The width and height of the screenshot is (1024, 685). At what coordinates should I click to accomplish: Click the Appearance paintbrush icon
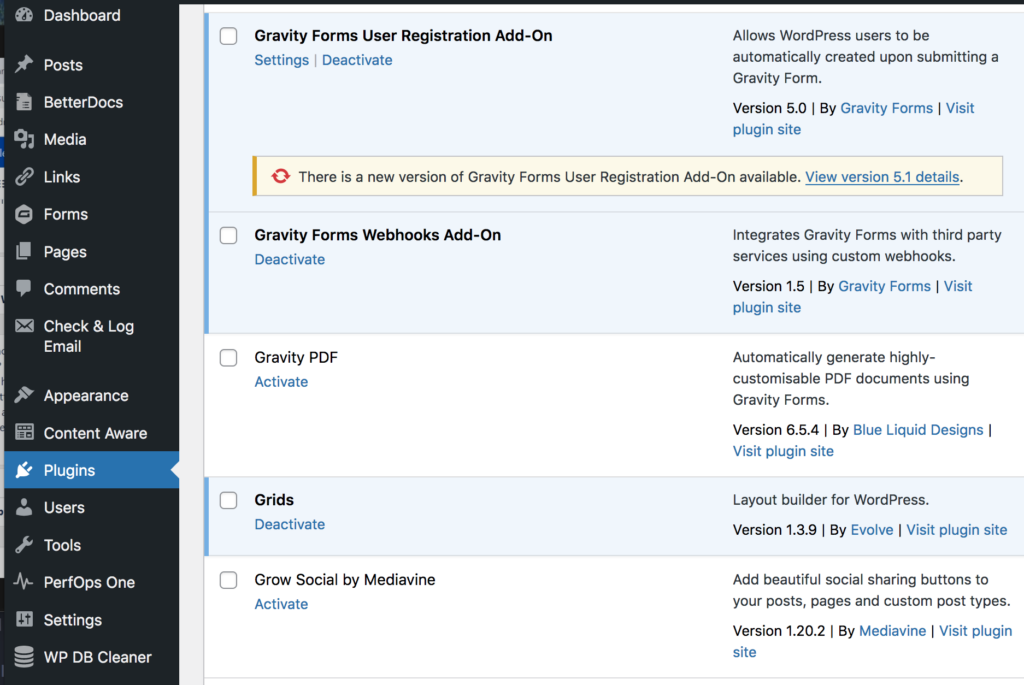click(x=24, y=396)
